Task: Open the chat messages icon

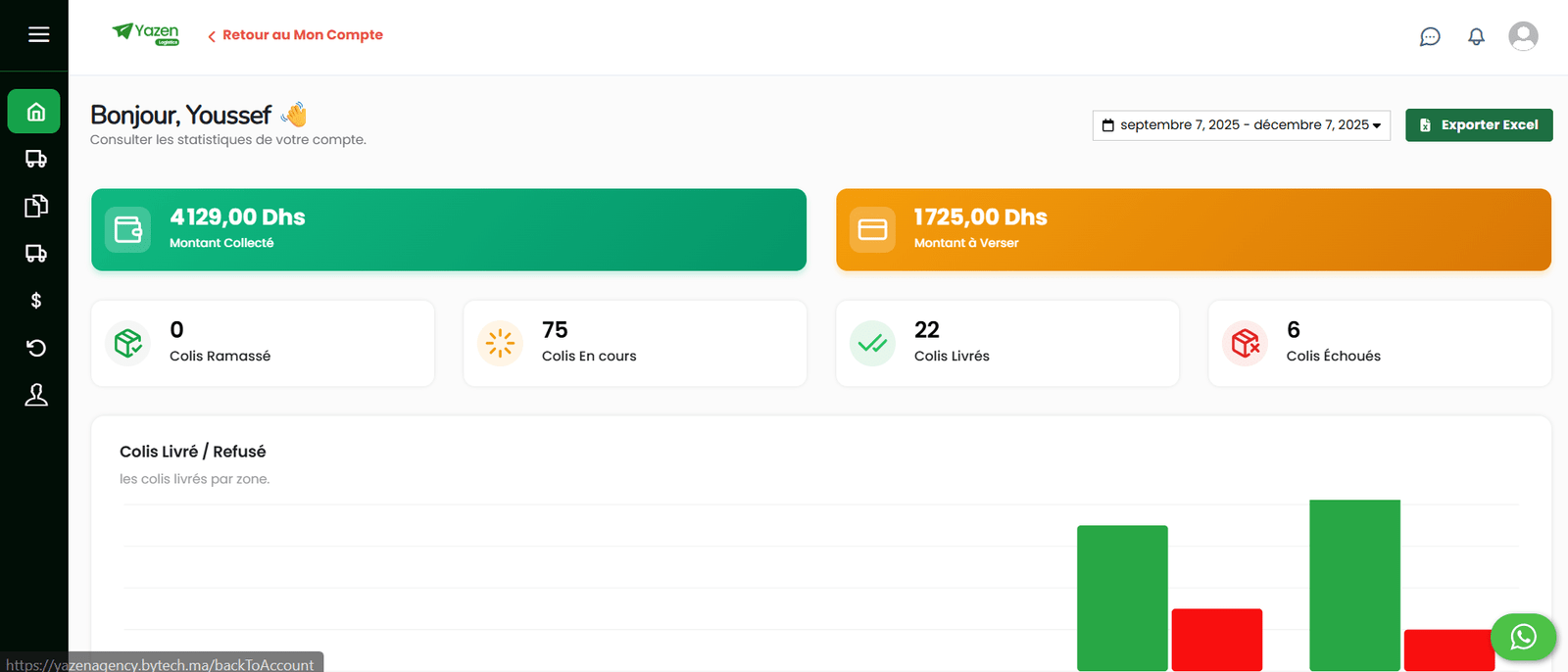Action: click(x=1430, y=37)
